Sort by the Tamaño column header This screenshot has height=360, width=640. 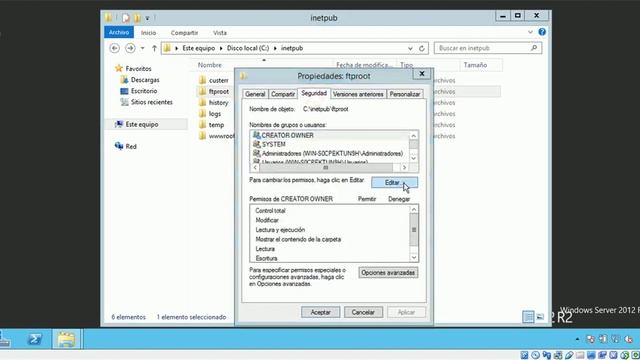click(x=475, y=65)
